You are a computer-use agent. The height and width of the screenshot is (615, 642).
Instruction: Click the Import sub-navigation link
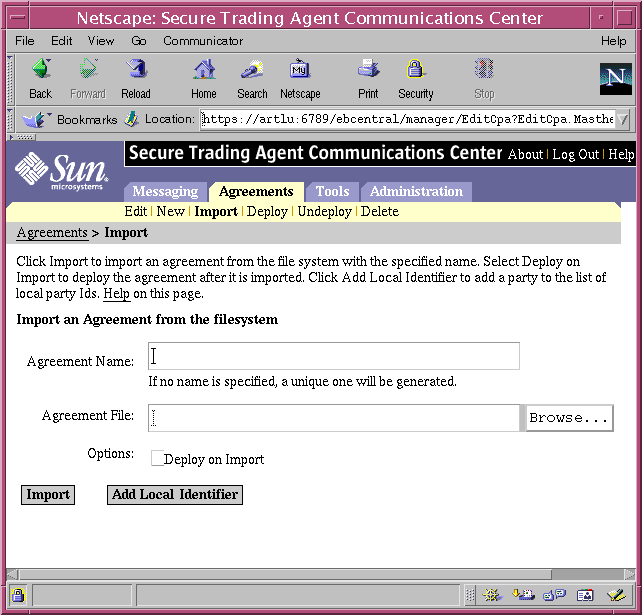pyautogui.click(x=216, y=211)
